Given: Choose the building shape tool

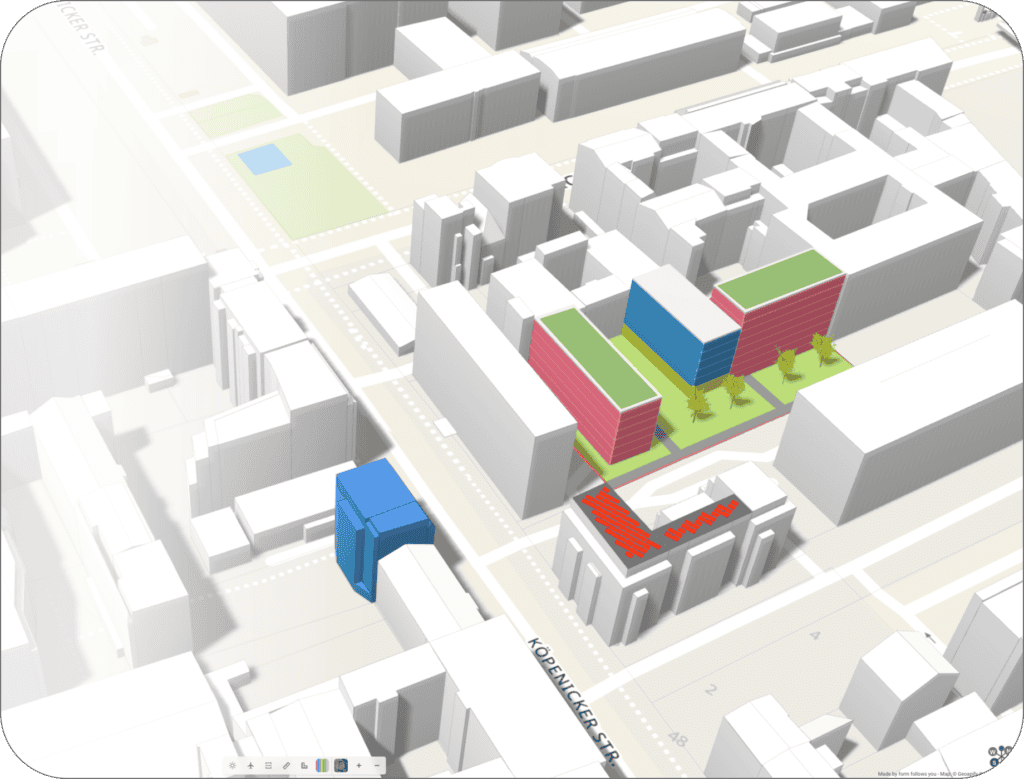Looking at the screenshot, I should coord(304,765).
